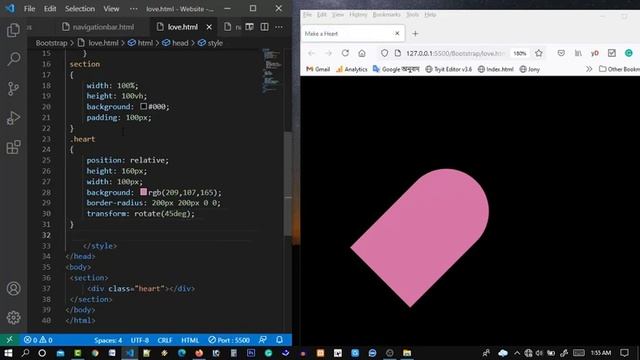Click the 1:55 AM taskbar clock
The image size is (640, 360).
[600, 353]
